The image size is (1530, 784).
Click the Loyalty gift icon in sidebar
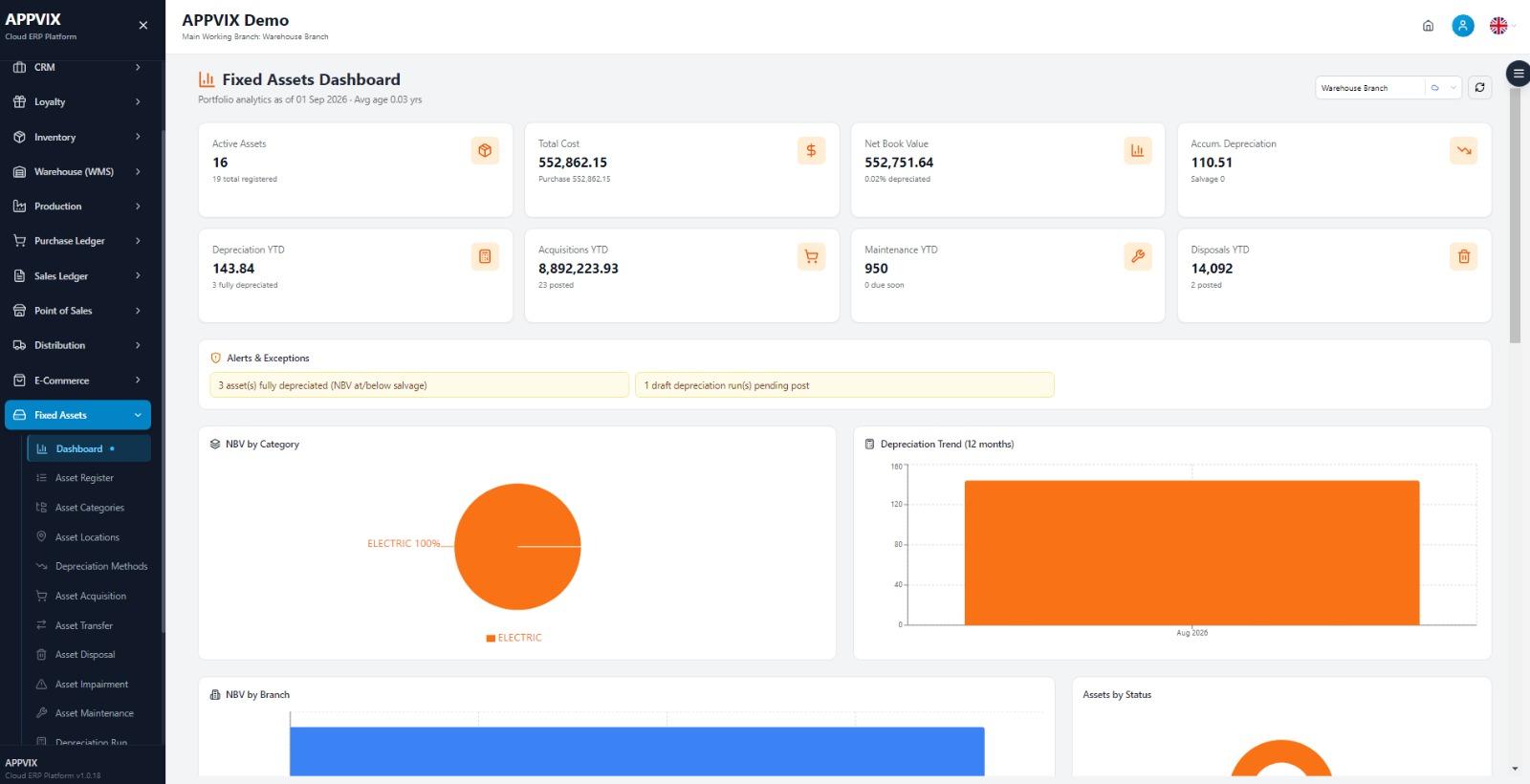tap(19, 101)
